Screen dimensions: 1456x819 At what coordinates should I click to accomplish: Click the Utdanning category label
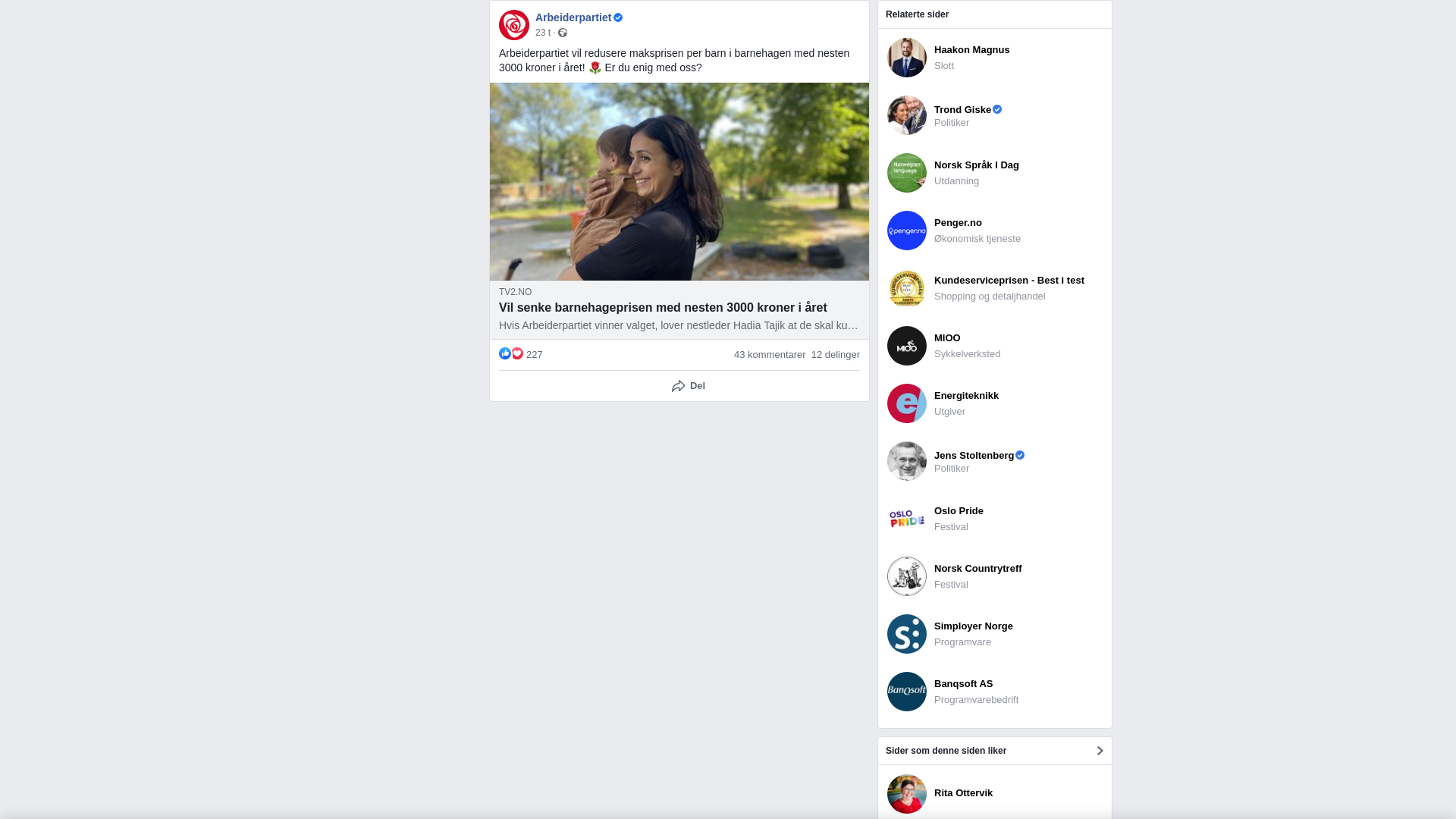coord(956,180)
